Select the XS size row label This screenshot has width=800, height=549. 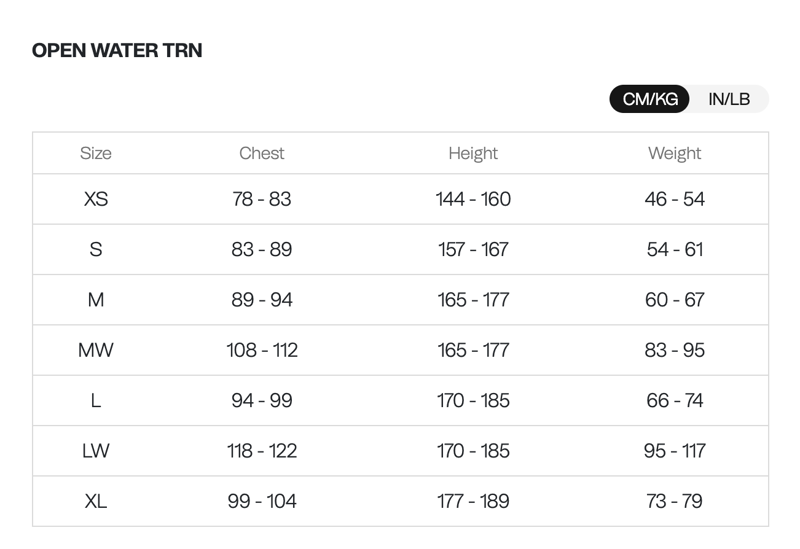96,199
